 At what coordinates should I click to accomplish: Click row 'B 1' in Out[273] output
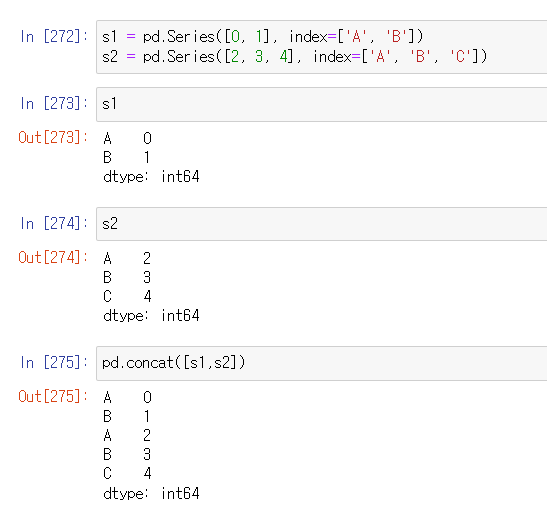click(127, 157)
